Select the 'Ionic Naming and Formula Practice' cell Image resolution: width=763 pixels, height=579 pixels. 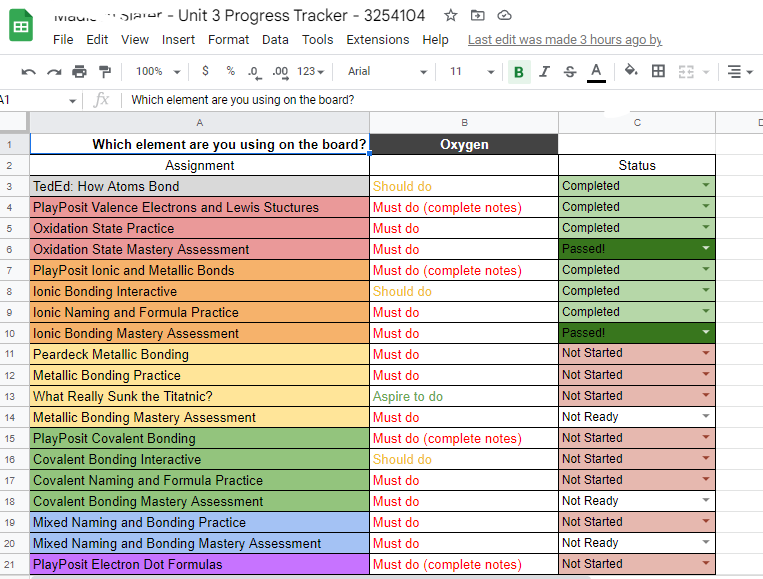(200, 312)
